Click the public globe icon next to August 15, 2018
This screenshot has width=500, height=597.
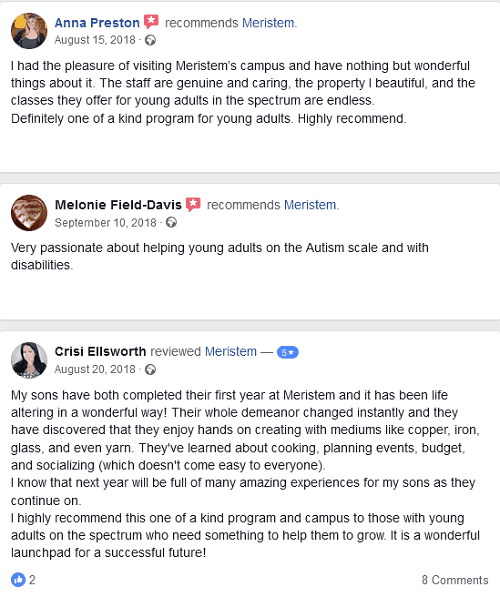(150, 40)
